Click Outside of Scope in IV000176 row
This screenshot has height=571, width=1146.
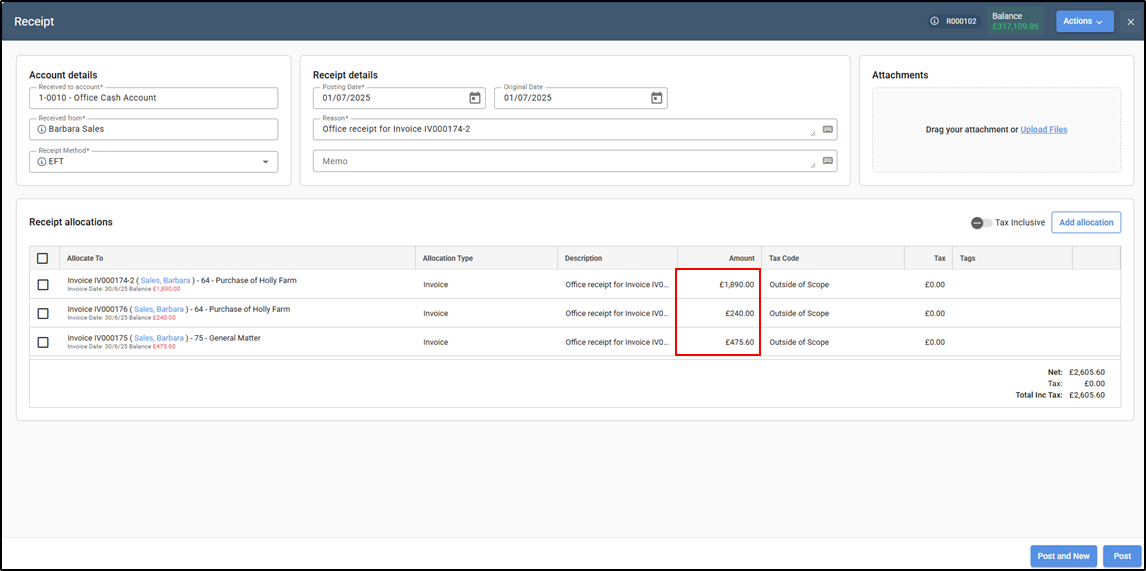tap(799, 313)
